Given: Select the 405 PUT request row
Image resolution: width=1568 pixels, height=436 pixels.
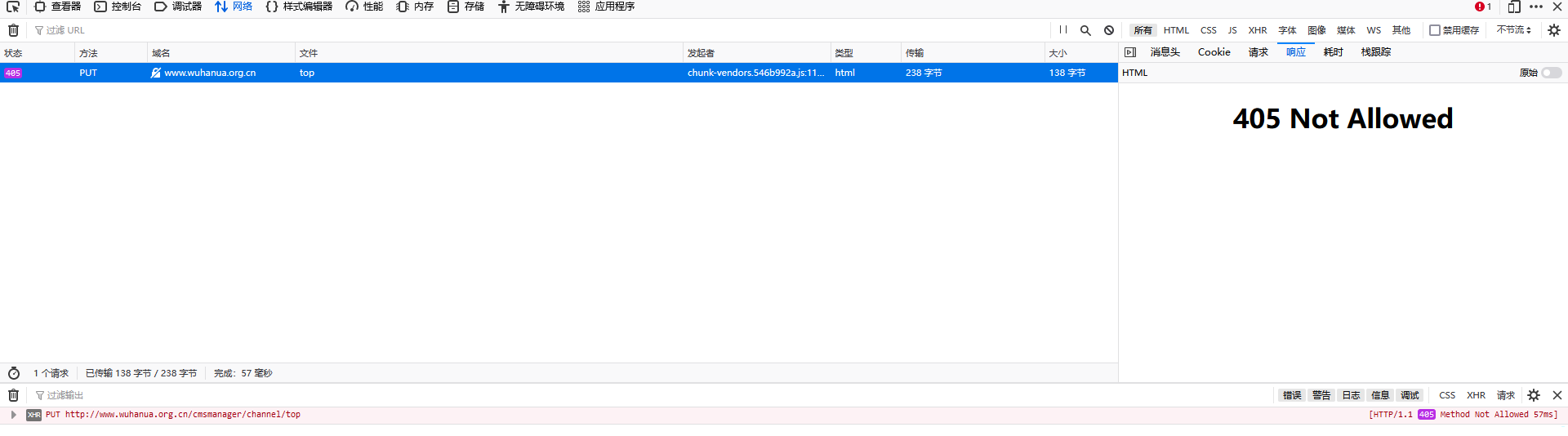Looking at the screenshot, I should coord(559,73).
